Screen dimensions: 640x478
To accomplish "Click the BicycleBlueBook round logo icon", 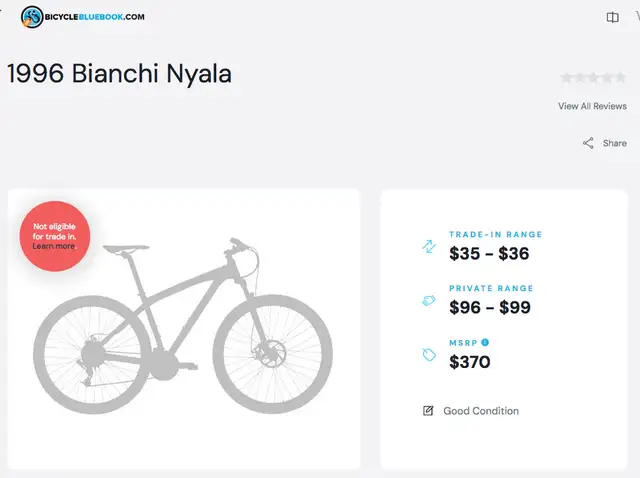I will point(32,17).
